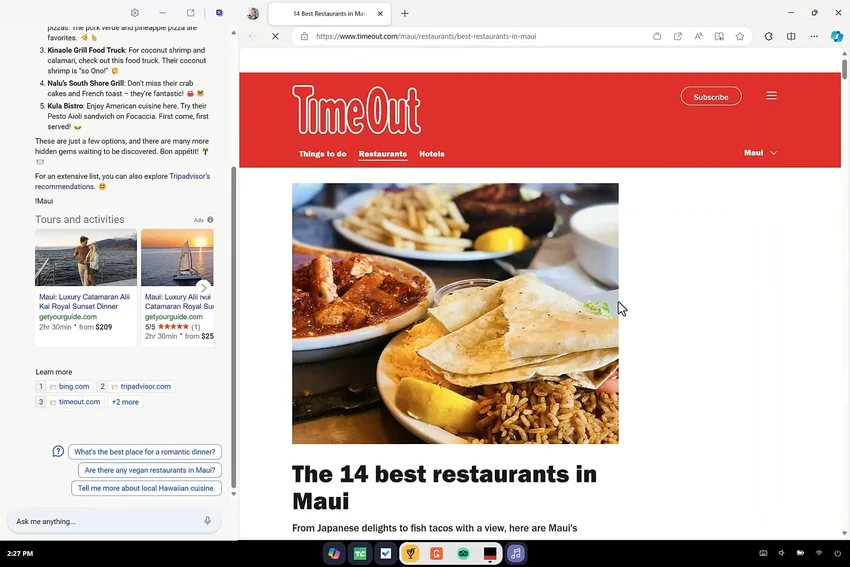Click the couple on boat tour thumbnail
Screen dimensions: 850x567
(x=86, y=257)
